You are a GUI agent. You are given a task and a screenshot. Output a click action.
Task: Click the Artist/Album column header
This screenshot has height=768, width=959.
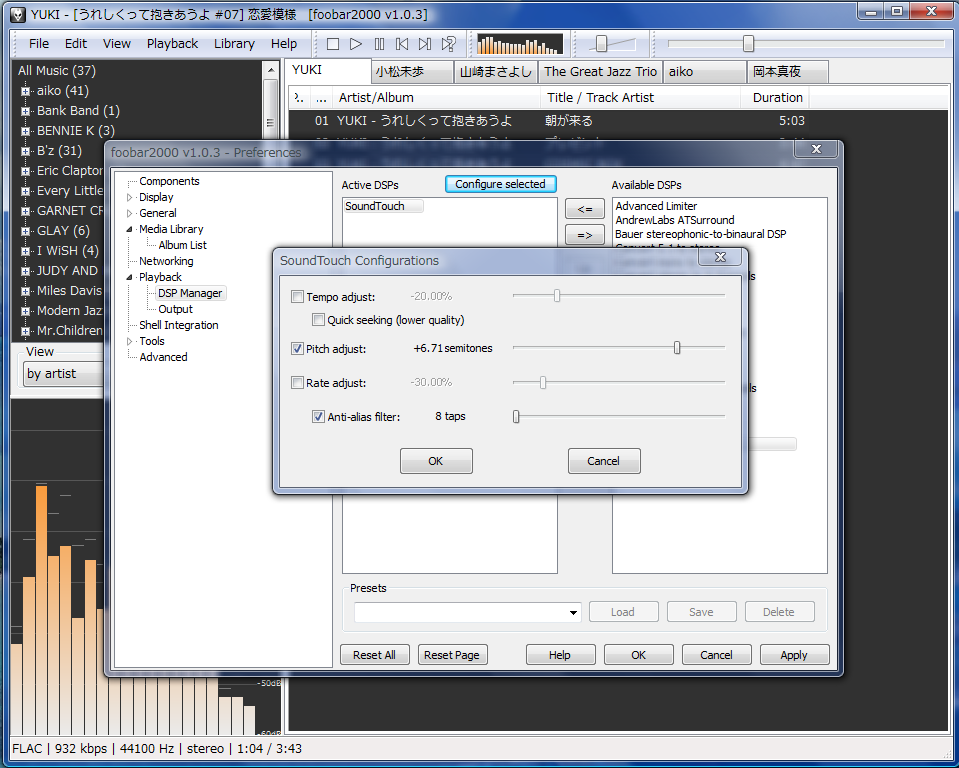click(x=437, y=98)
